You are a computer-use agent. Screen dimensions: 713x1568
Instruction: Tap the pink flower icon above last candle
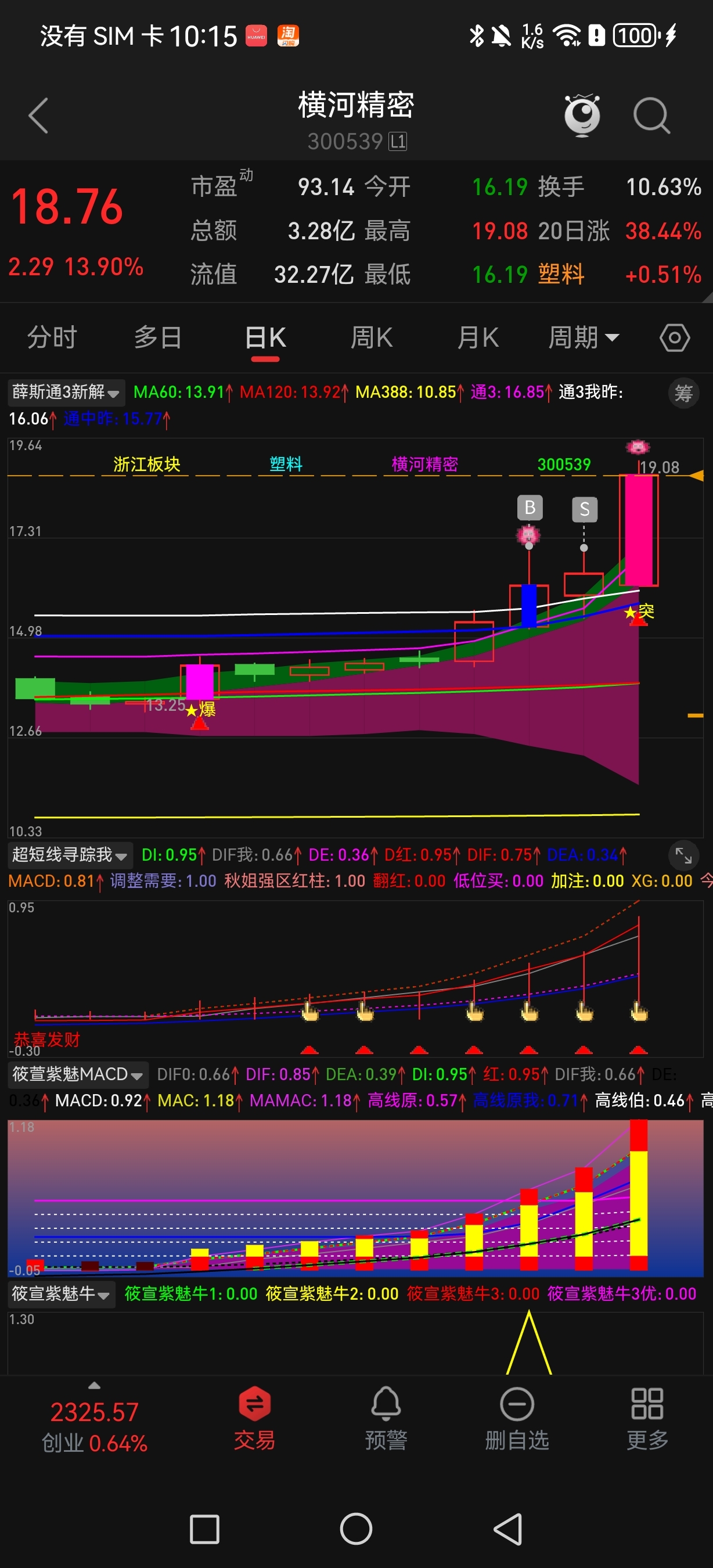coord(638,447)
